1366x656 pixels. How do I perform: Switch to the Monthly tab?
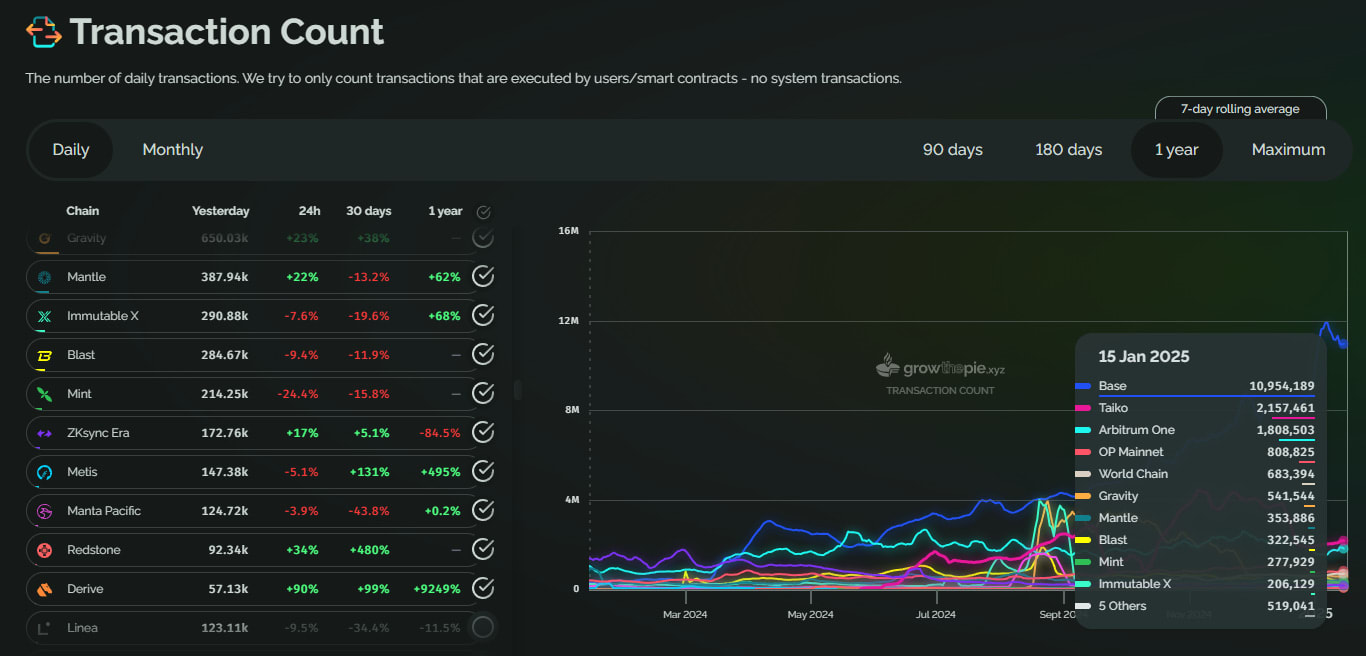tap(172, 150)
